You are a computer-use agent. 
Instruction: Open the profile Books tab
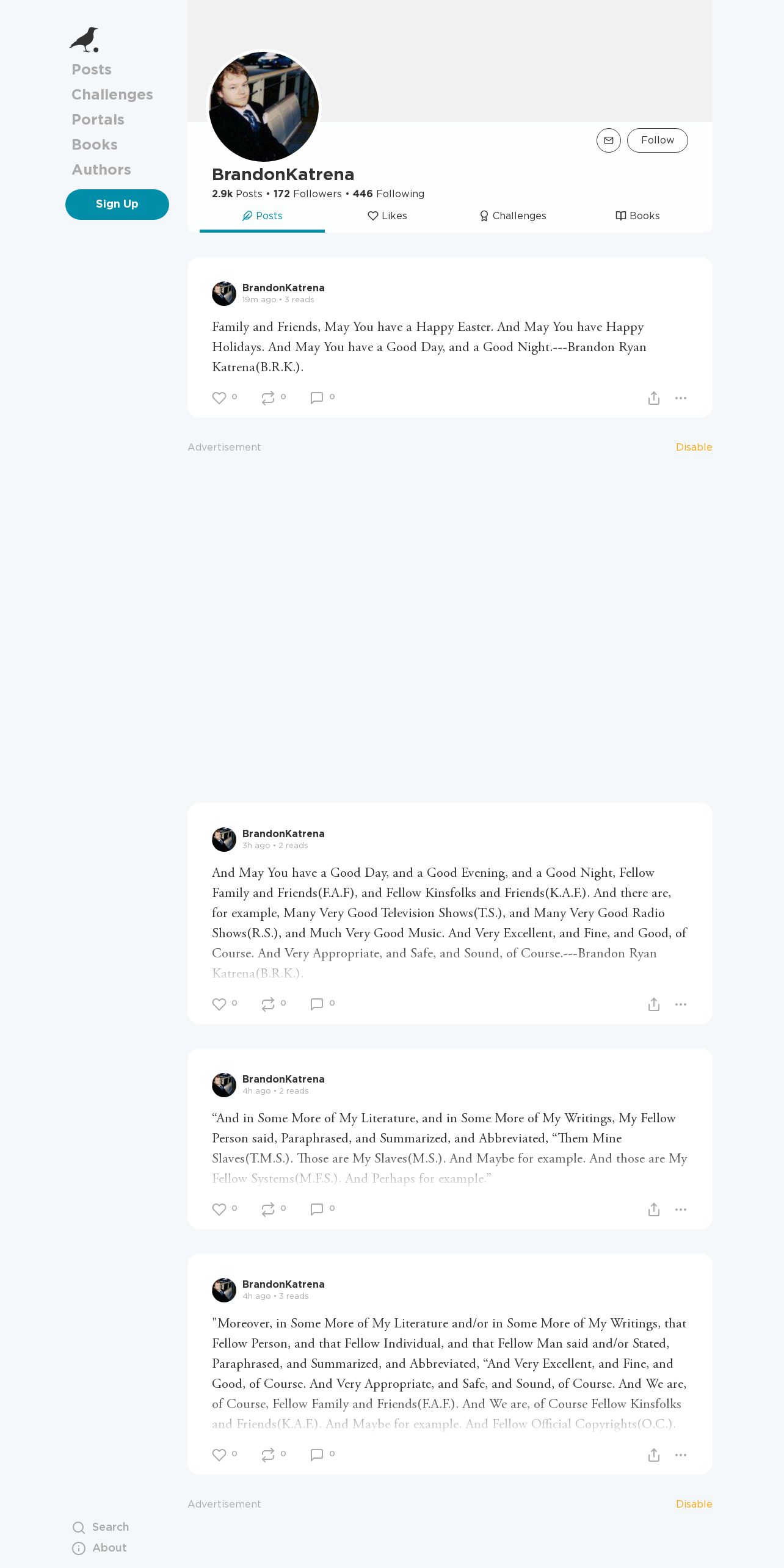coord(637,216)
